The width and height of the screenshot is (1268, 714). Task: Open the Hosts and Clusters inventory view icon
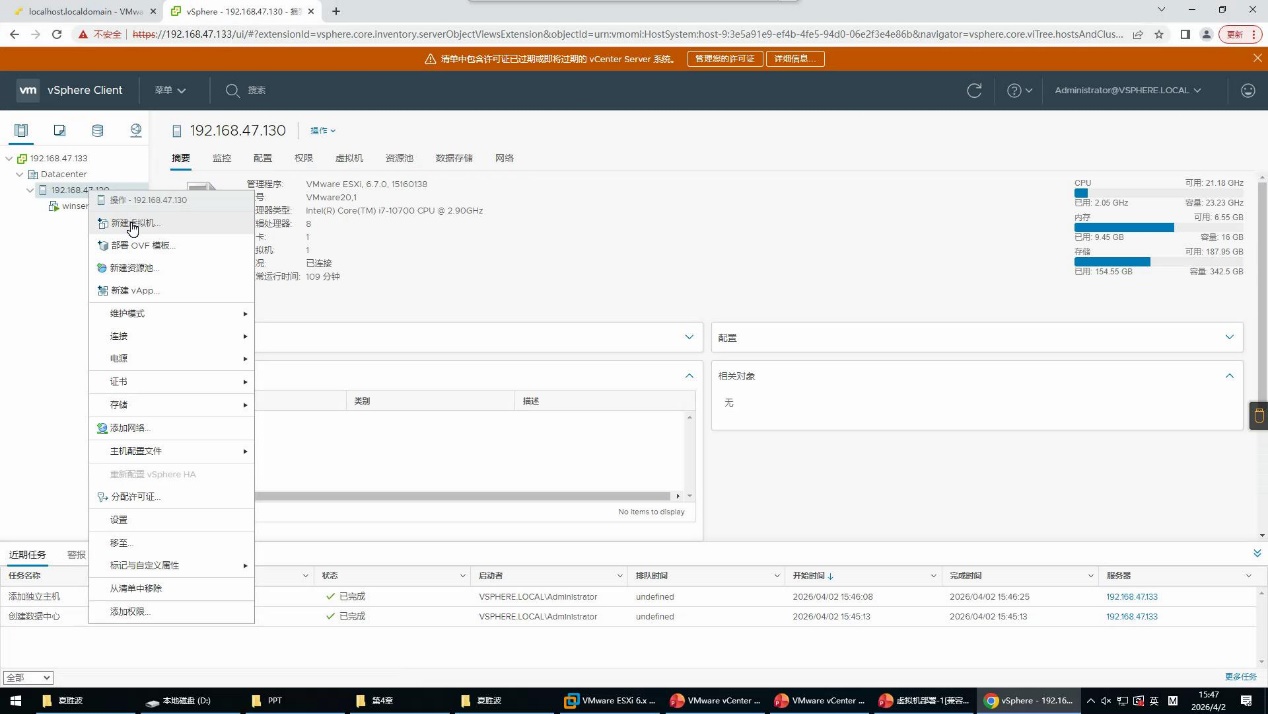point(21,130)
